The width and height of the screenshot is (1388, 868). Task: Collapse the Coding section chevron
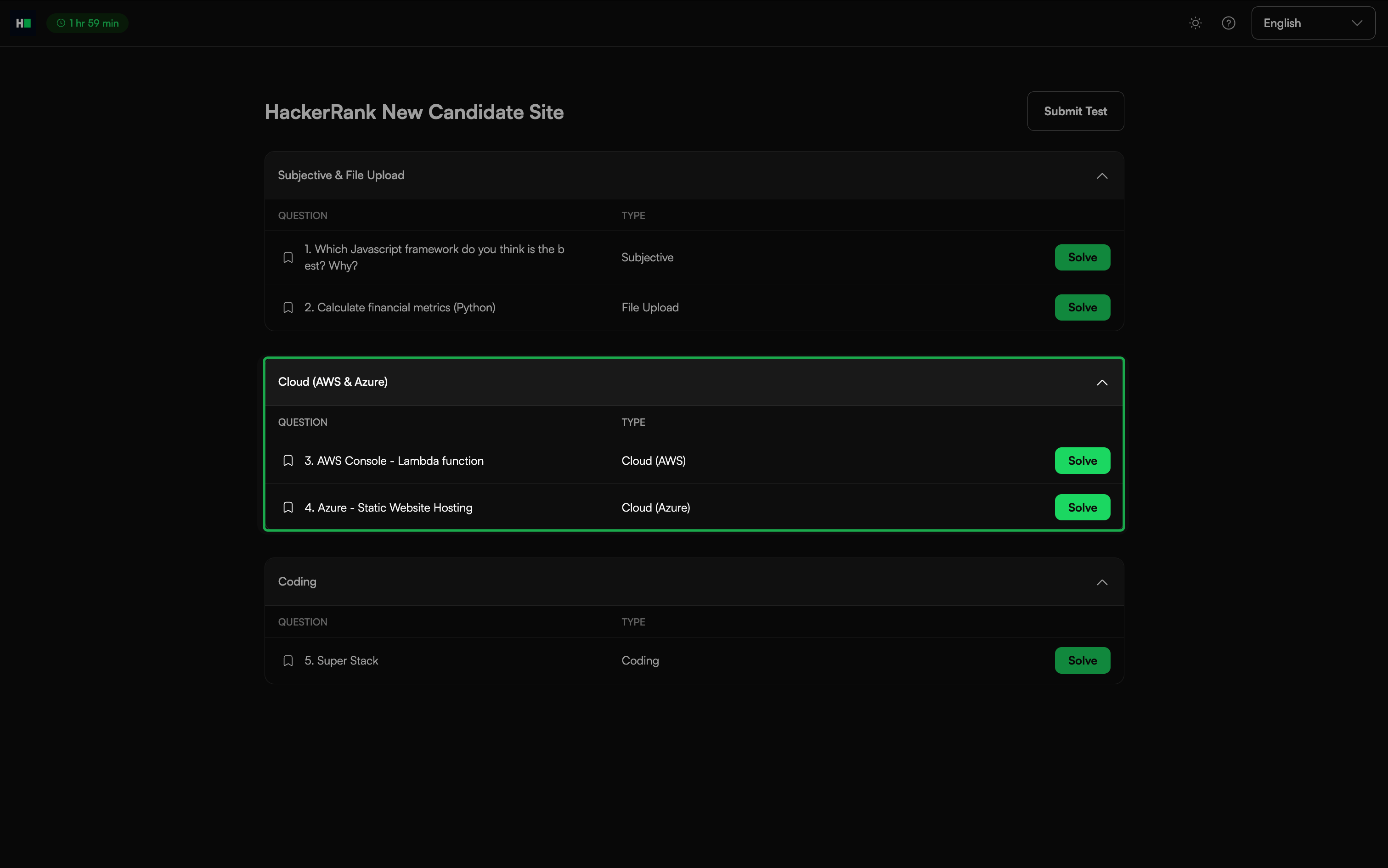(1101, 582)
